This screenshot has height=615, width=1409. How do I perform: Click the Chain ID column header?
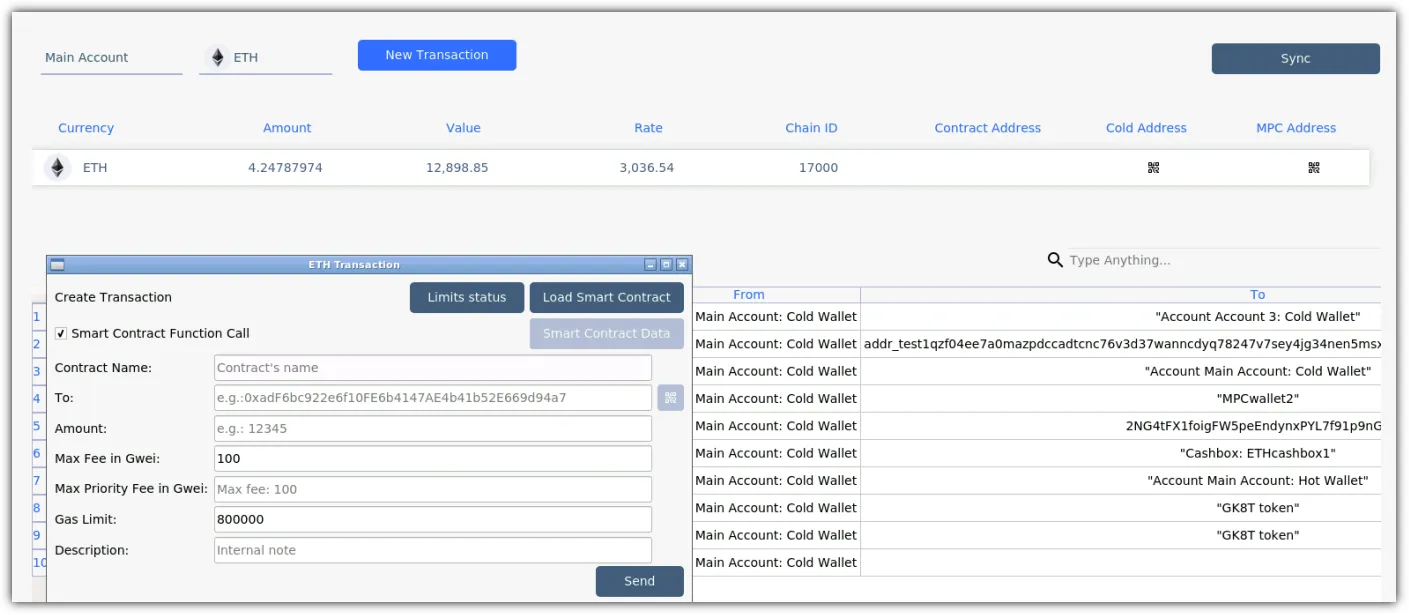pyautogui.click(x=811, y=128)
